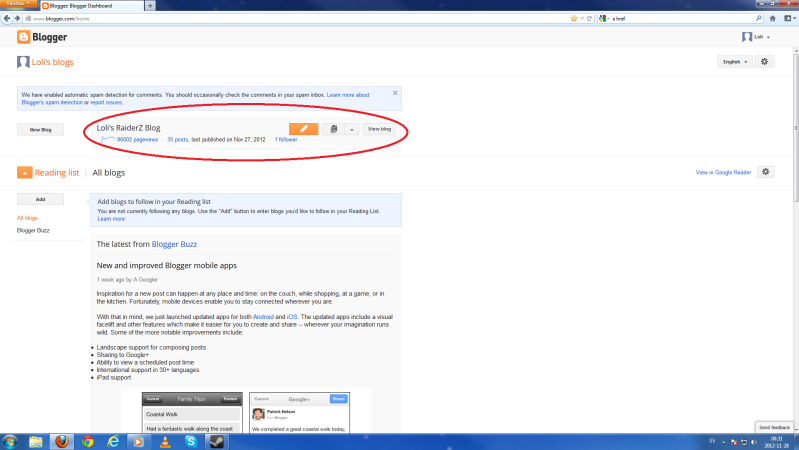
Task: Open the Loli's RaiderZ Blog title
Action: pos(128,128)
